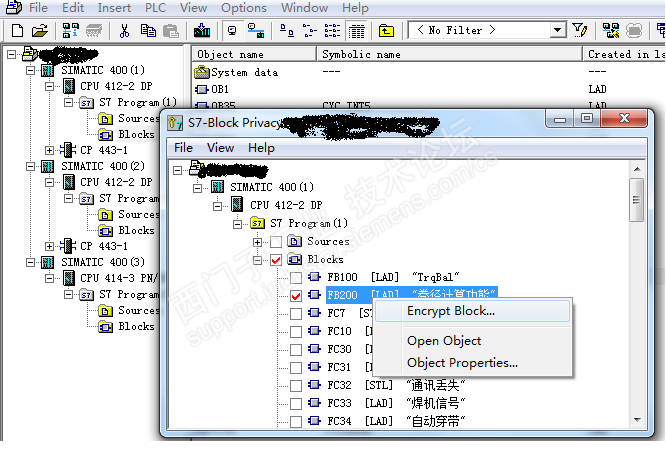The width and height of the screenshot is (666, 465).
Task: Expand Sources node in Block Privacy tree
Action: [257, 242]
